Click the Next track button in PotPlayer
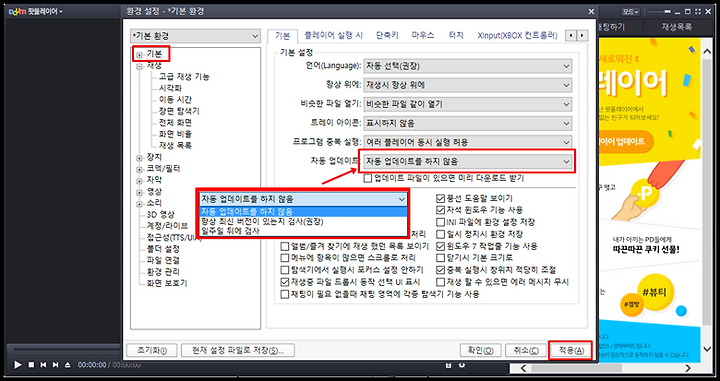The image size is (720, 381). point(56,365)
